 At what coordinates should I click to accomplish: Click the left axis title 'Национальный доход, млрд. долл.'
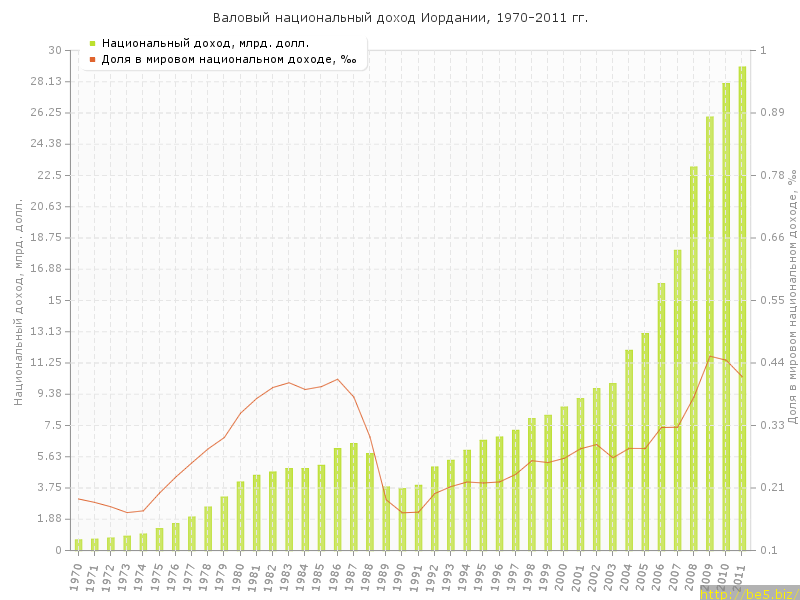[18, 300]
